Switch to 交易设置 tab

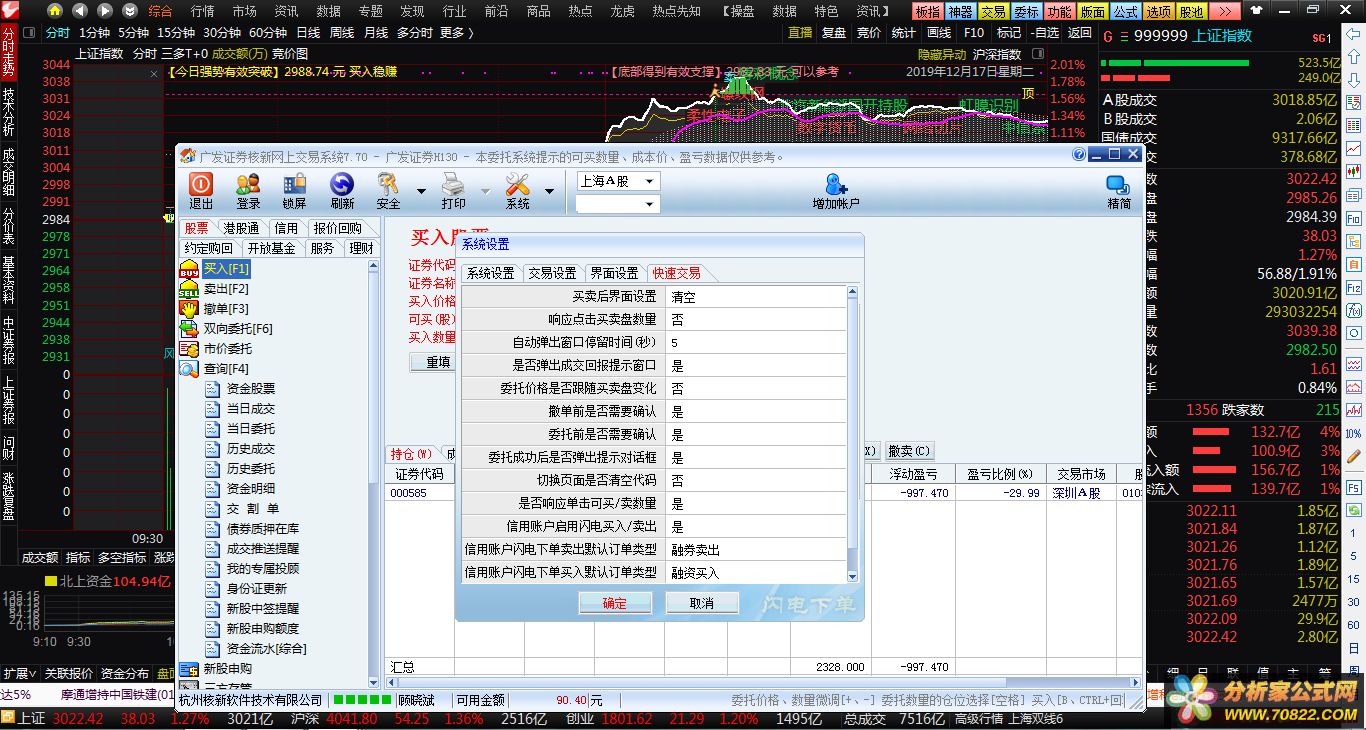pyautogui.click(x=552, y=273)
